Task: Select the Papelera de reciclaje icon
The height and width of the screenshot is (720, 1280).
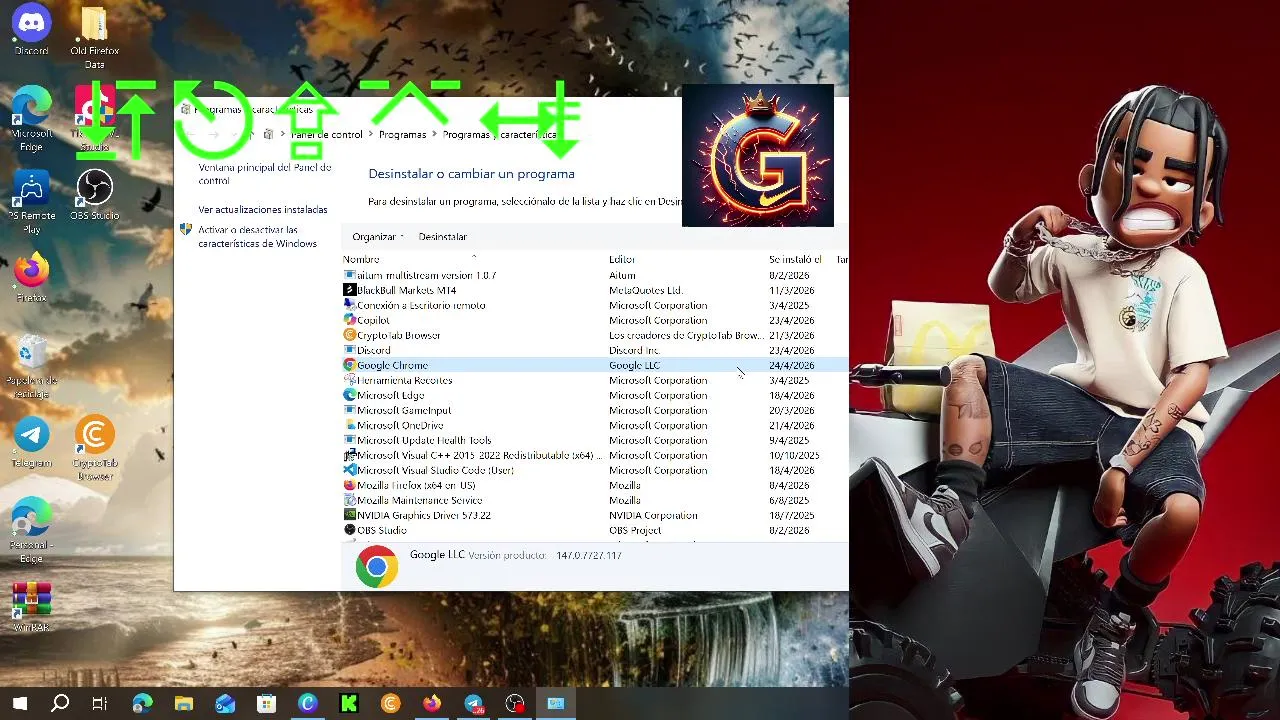Action: coord(31,366)
